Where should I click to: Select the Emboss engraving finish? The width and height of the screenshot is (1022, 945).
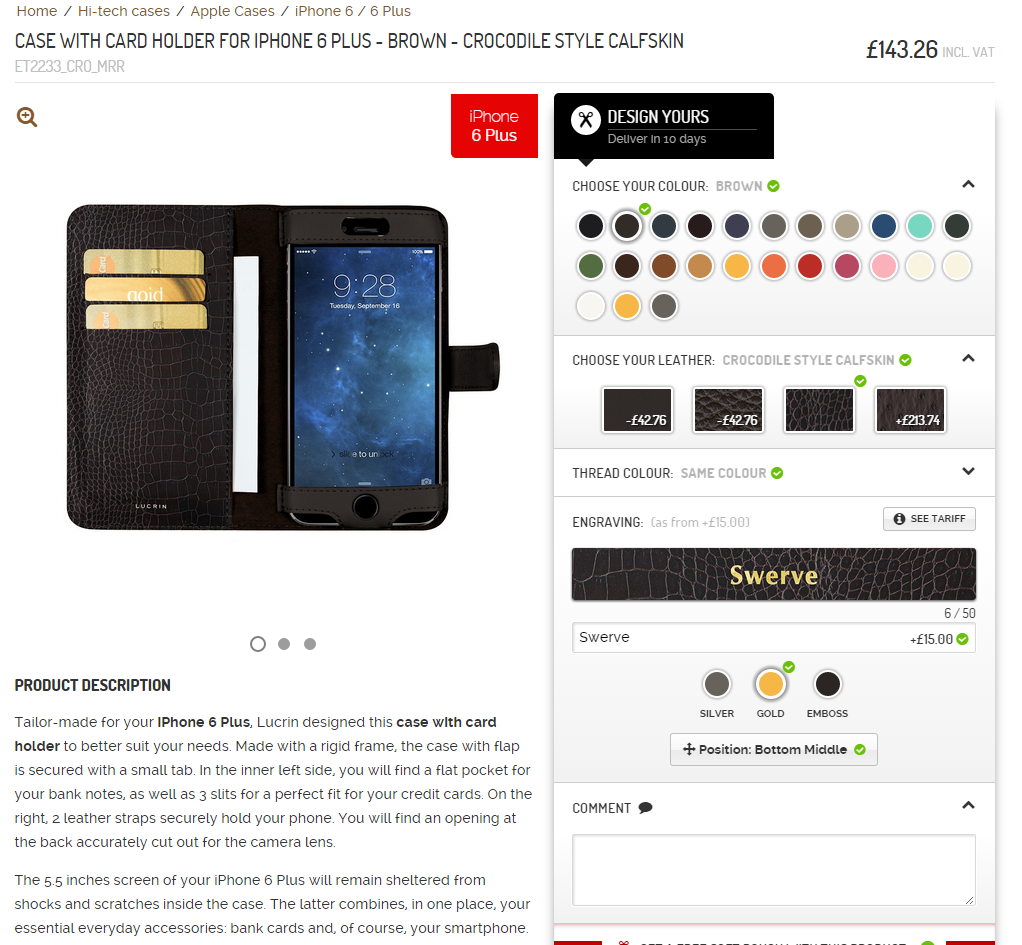point(828,684)
